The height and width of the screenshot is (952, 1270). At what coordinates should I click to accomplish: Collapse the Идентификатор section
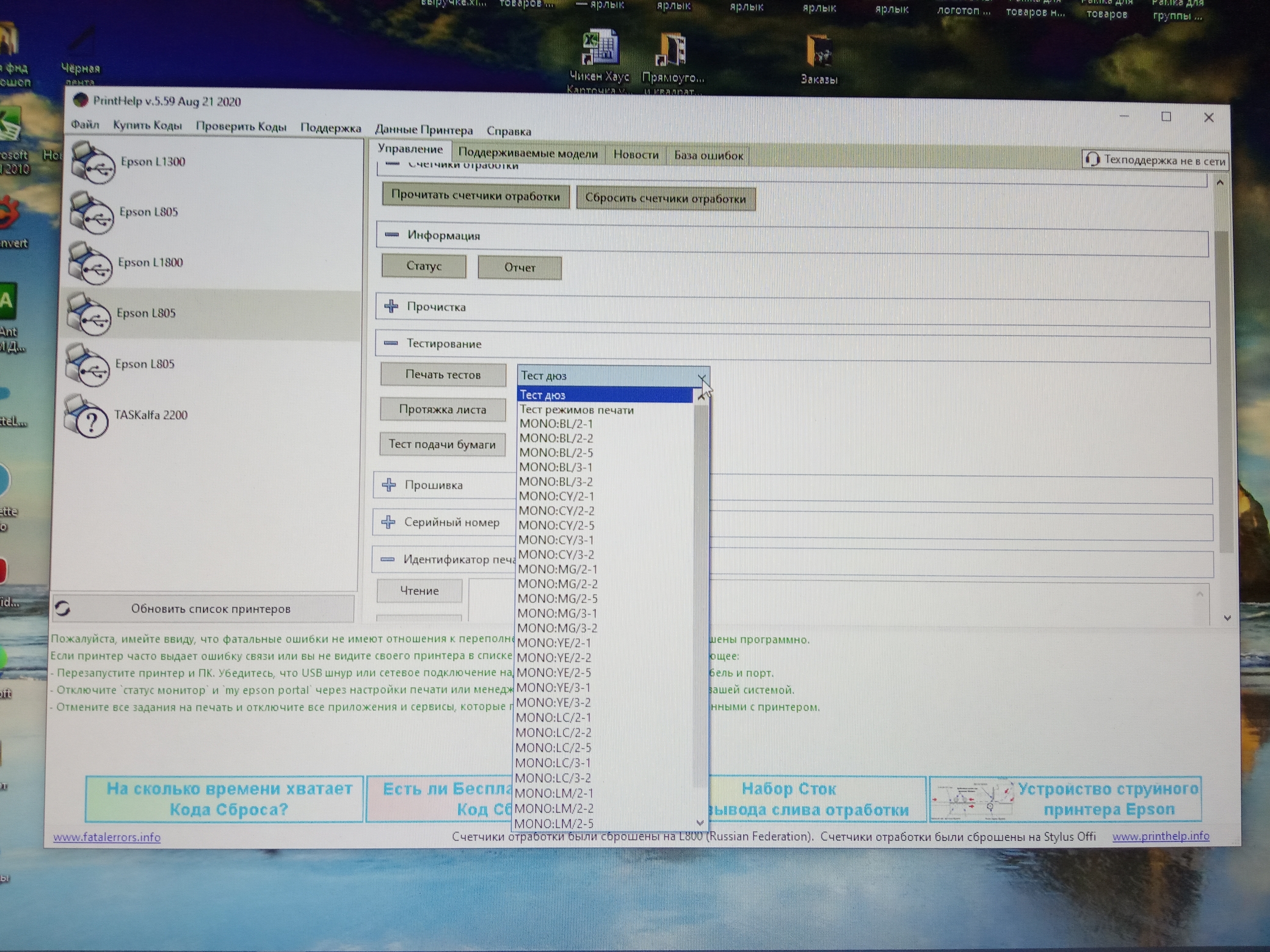coord(388,559)
